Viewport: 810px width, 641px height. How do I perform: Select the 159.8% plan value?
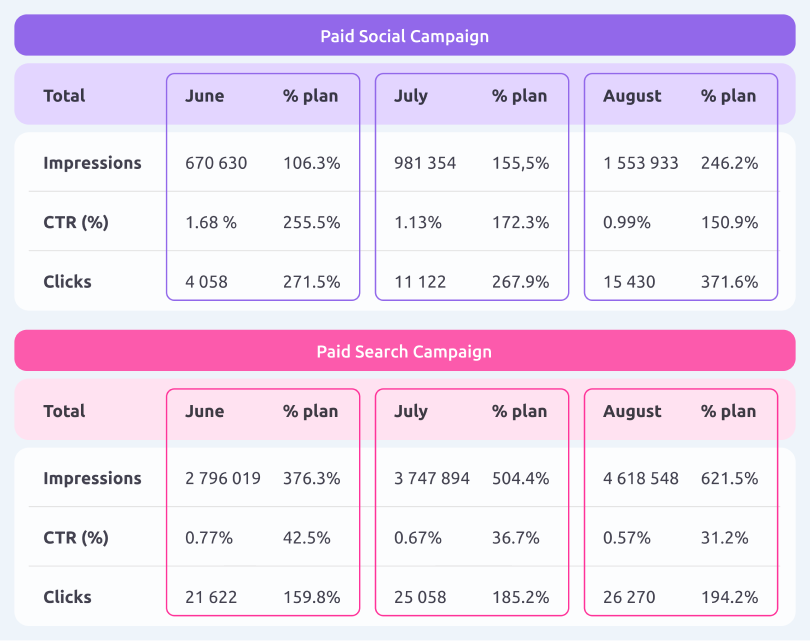point(311,597)
